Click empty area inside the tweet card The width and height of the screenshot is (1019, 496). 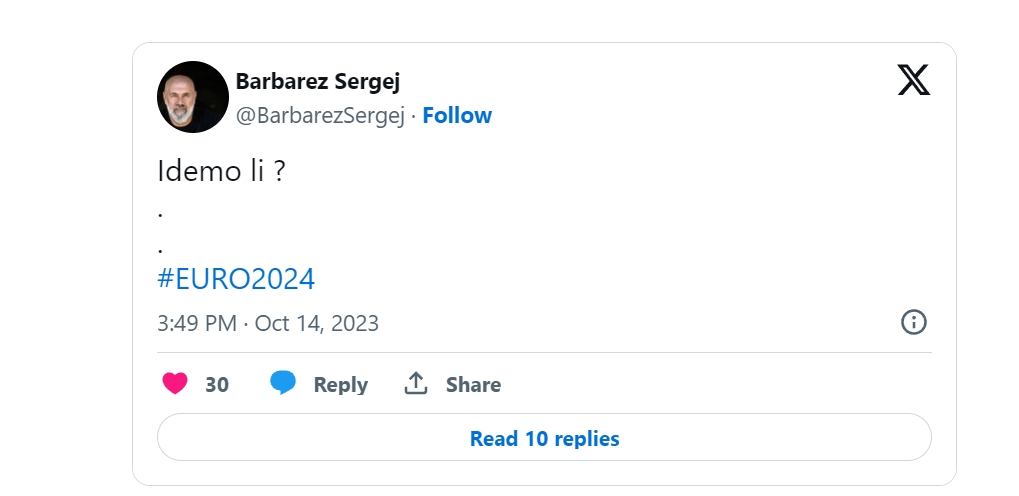tap(617, 215)
